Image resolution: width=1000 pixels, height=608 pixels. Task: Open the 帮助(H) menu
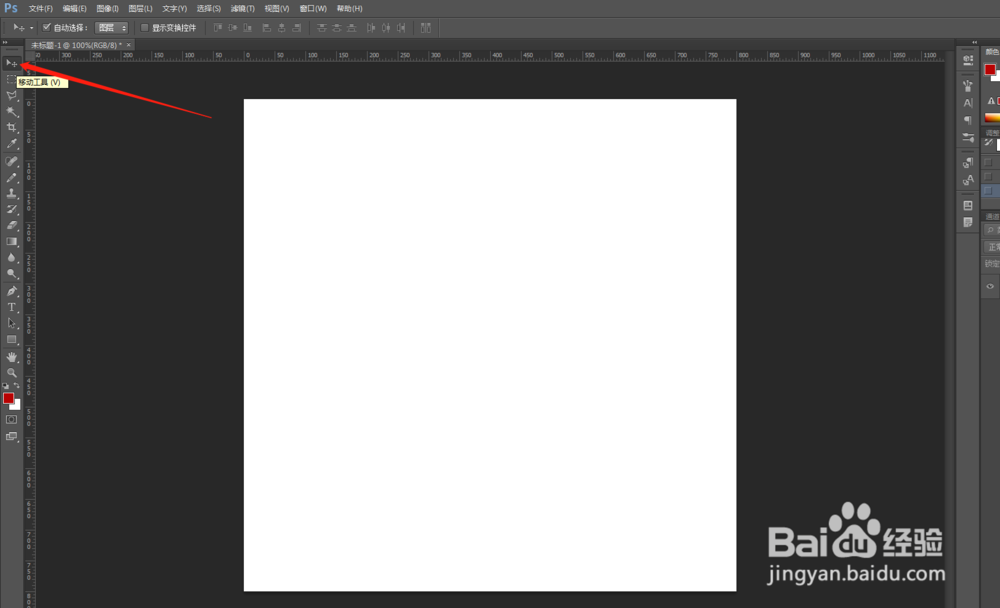point(349,9)
